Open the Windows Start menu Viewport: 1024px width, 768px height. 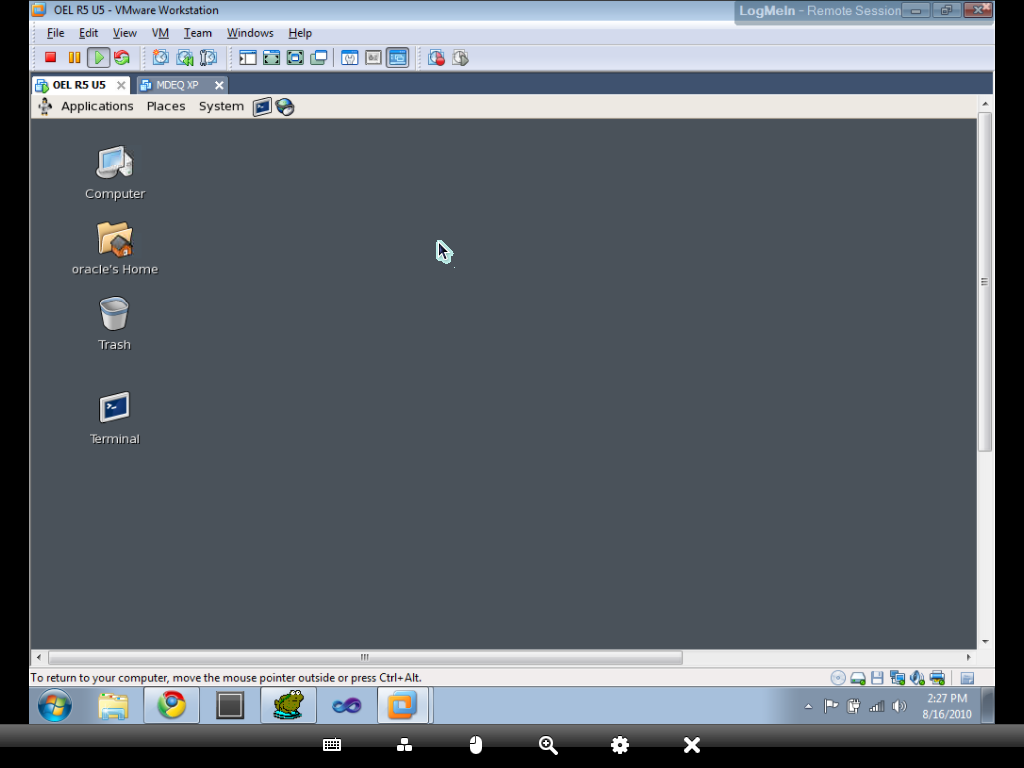tap(55, 705)
